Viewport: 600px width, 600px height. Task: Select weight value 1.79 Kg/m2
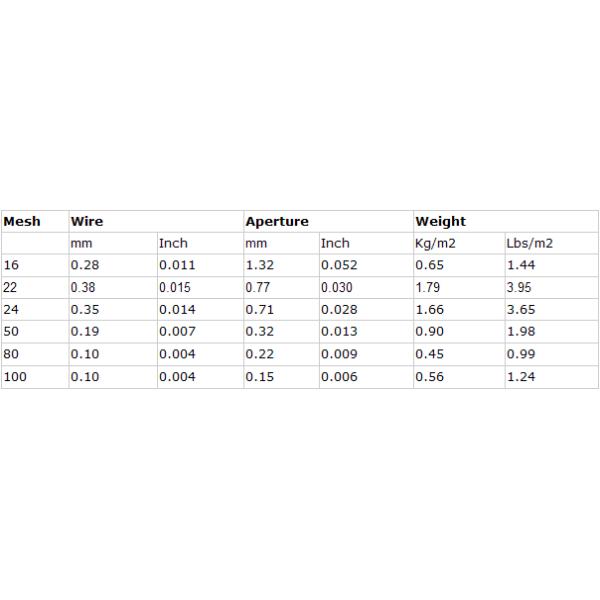click(430, 288)
